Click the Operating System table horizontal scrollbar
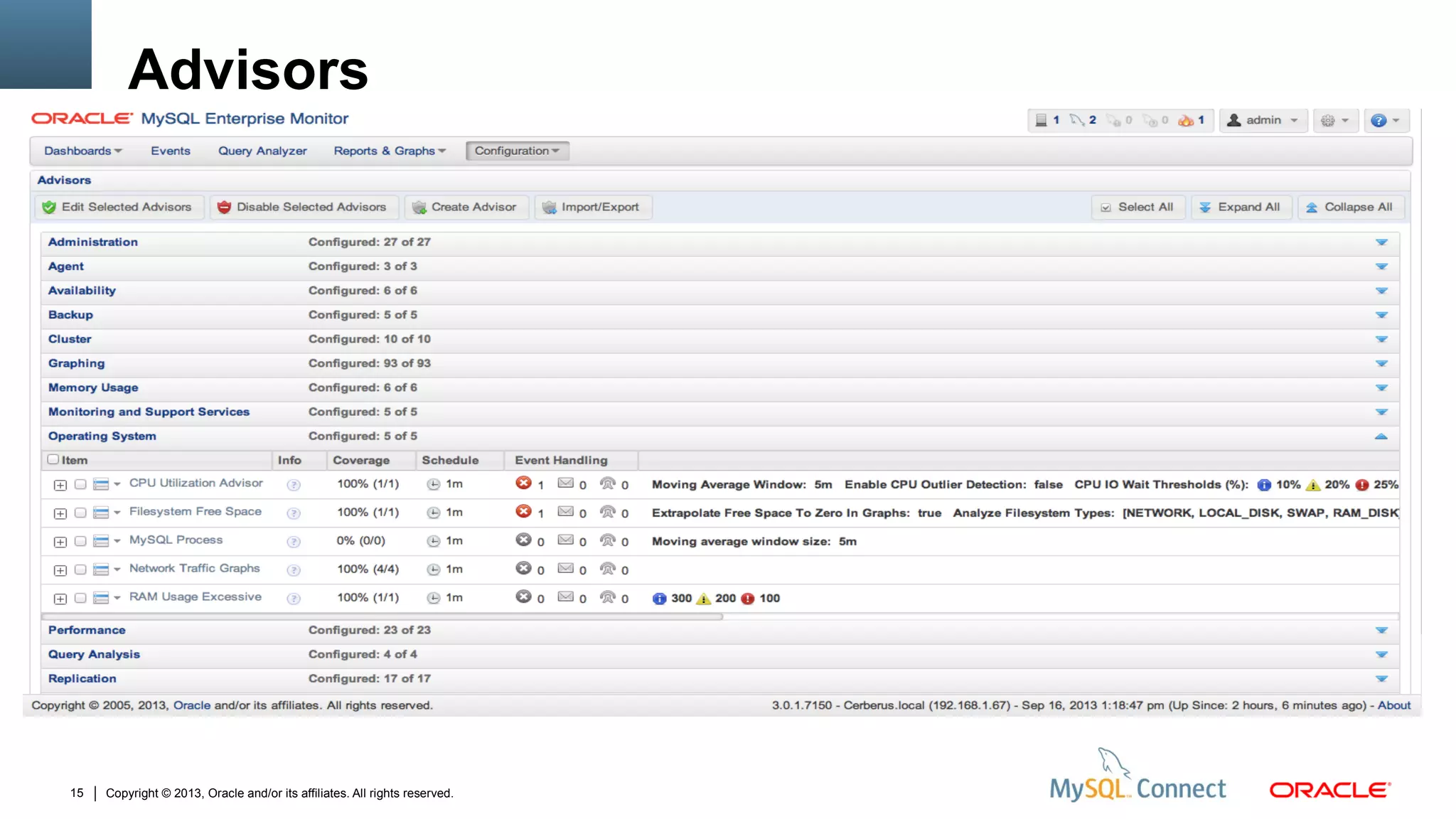1456x819 pixels. tap(382, 616)
